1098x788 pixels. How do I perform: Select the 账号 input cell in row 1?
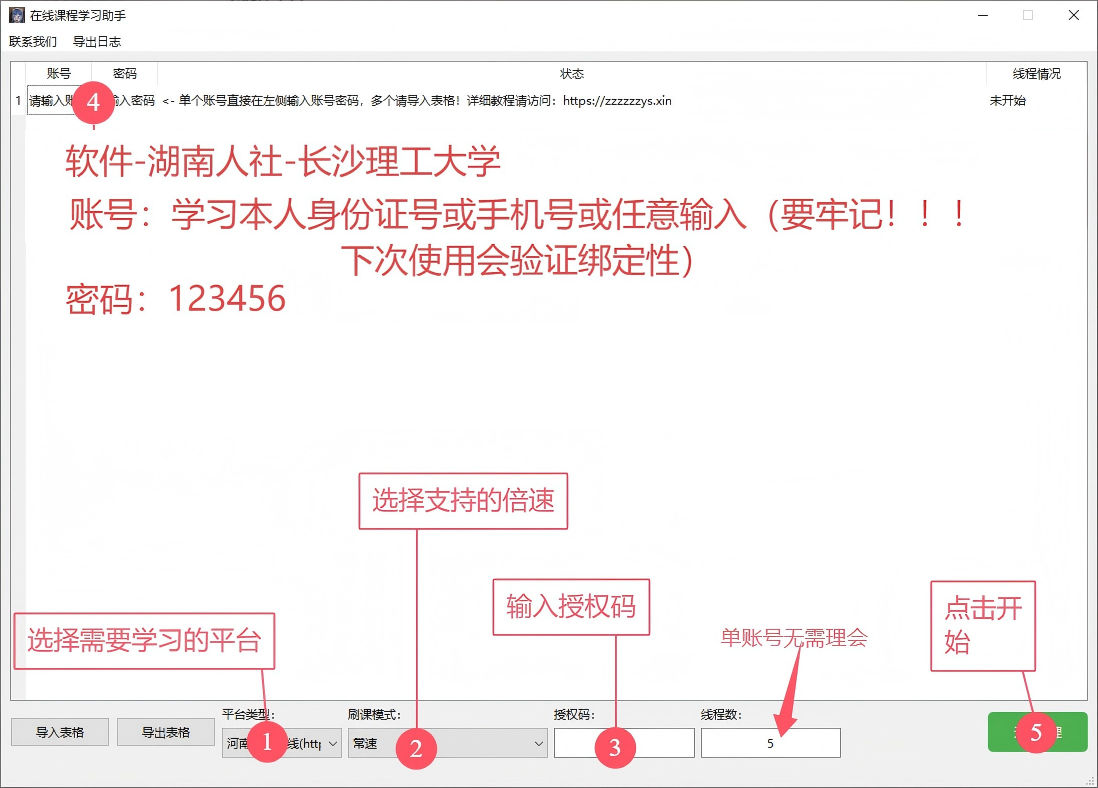pos(50,101)
